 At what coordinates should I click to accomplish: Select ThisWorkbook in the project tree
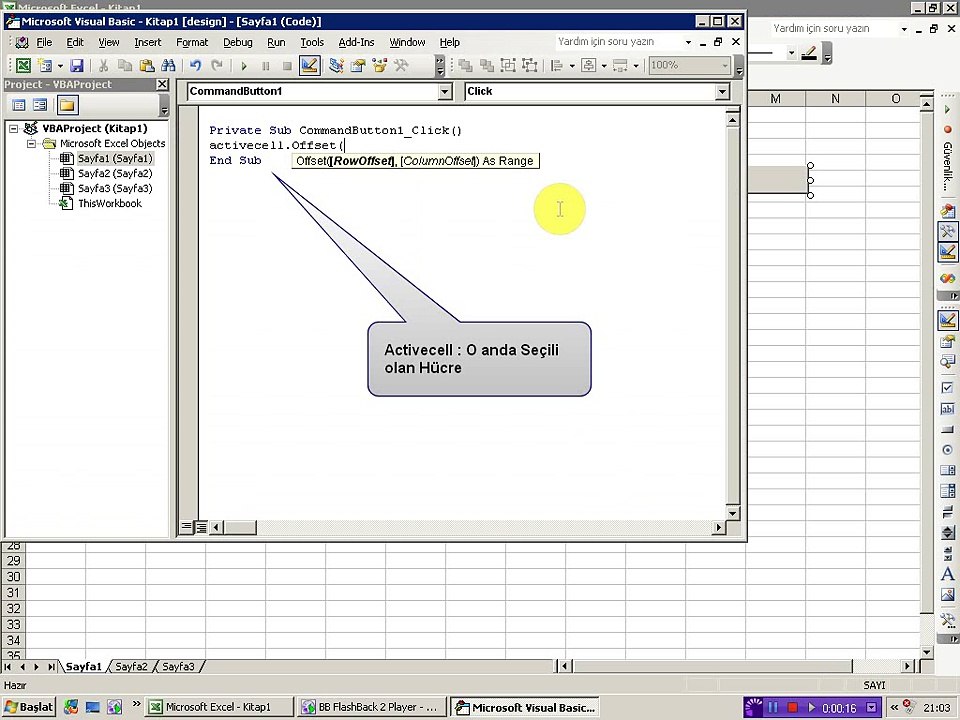[110, 203]
